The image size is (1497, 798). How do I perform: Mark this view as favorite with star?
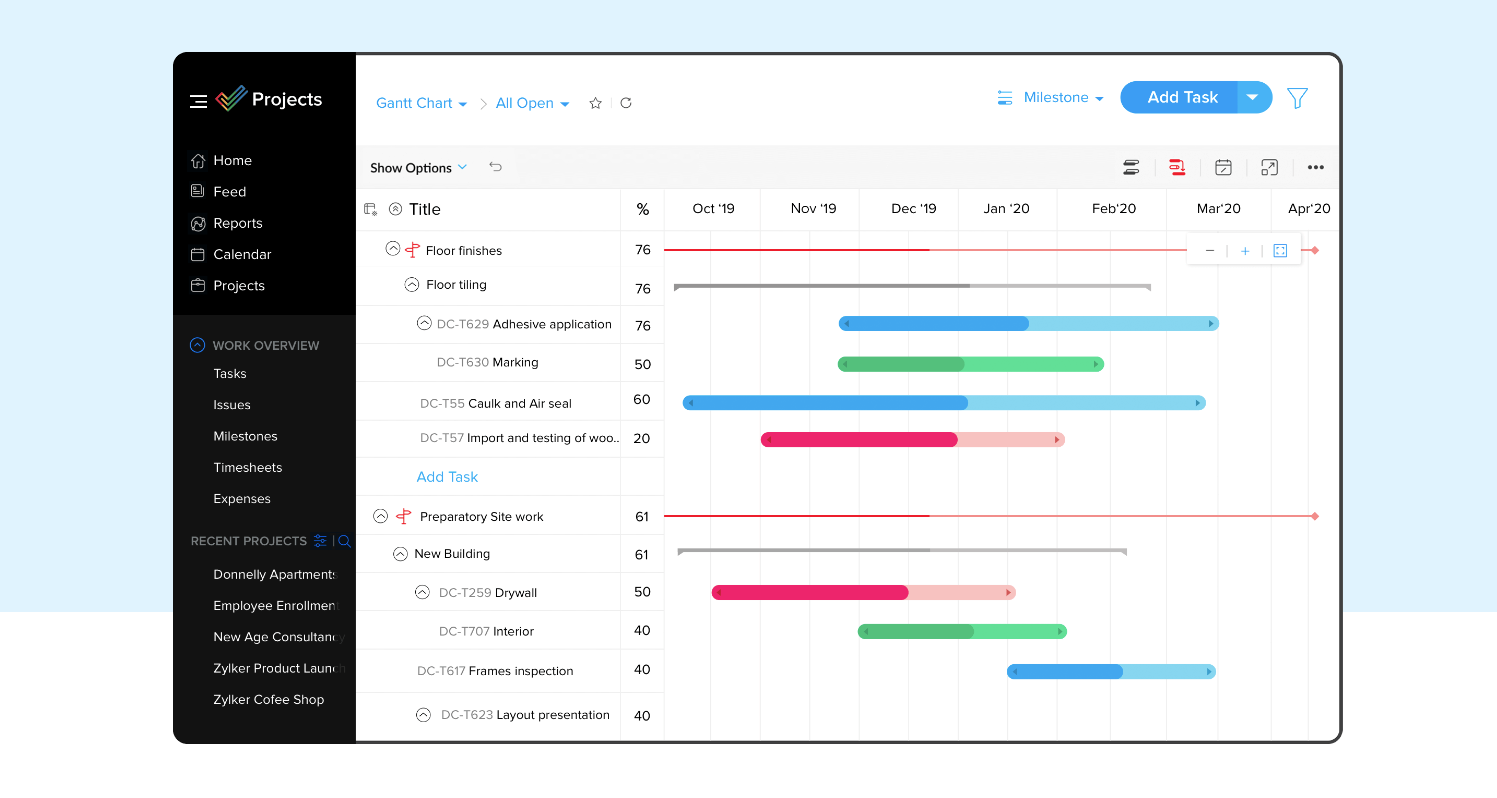[596, 103]
